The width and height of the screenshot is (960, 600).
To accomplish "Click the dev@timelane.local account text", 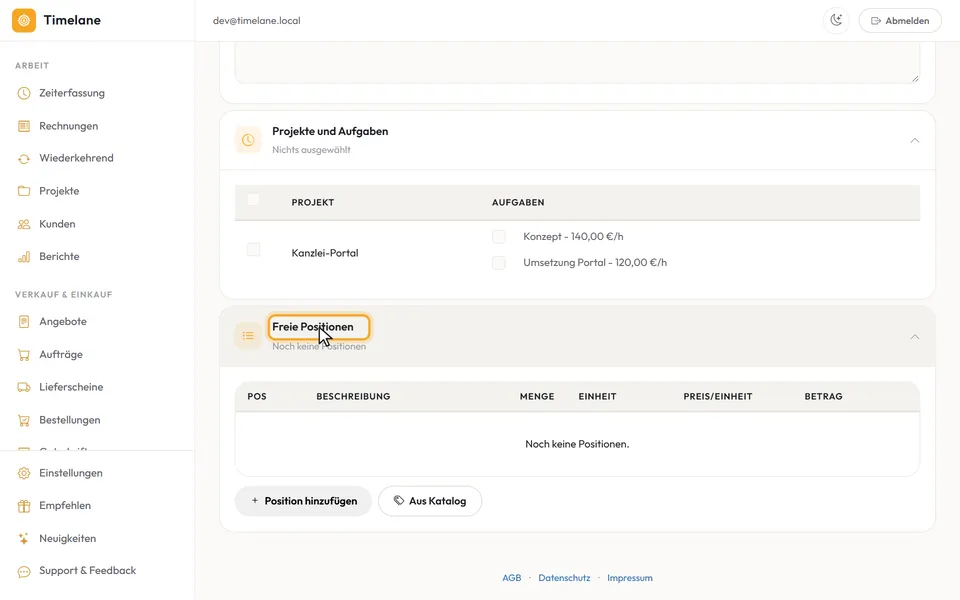I will click(x=257, y=21).
